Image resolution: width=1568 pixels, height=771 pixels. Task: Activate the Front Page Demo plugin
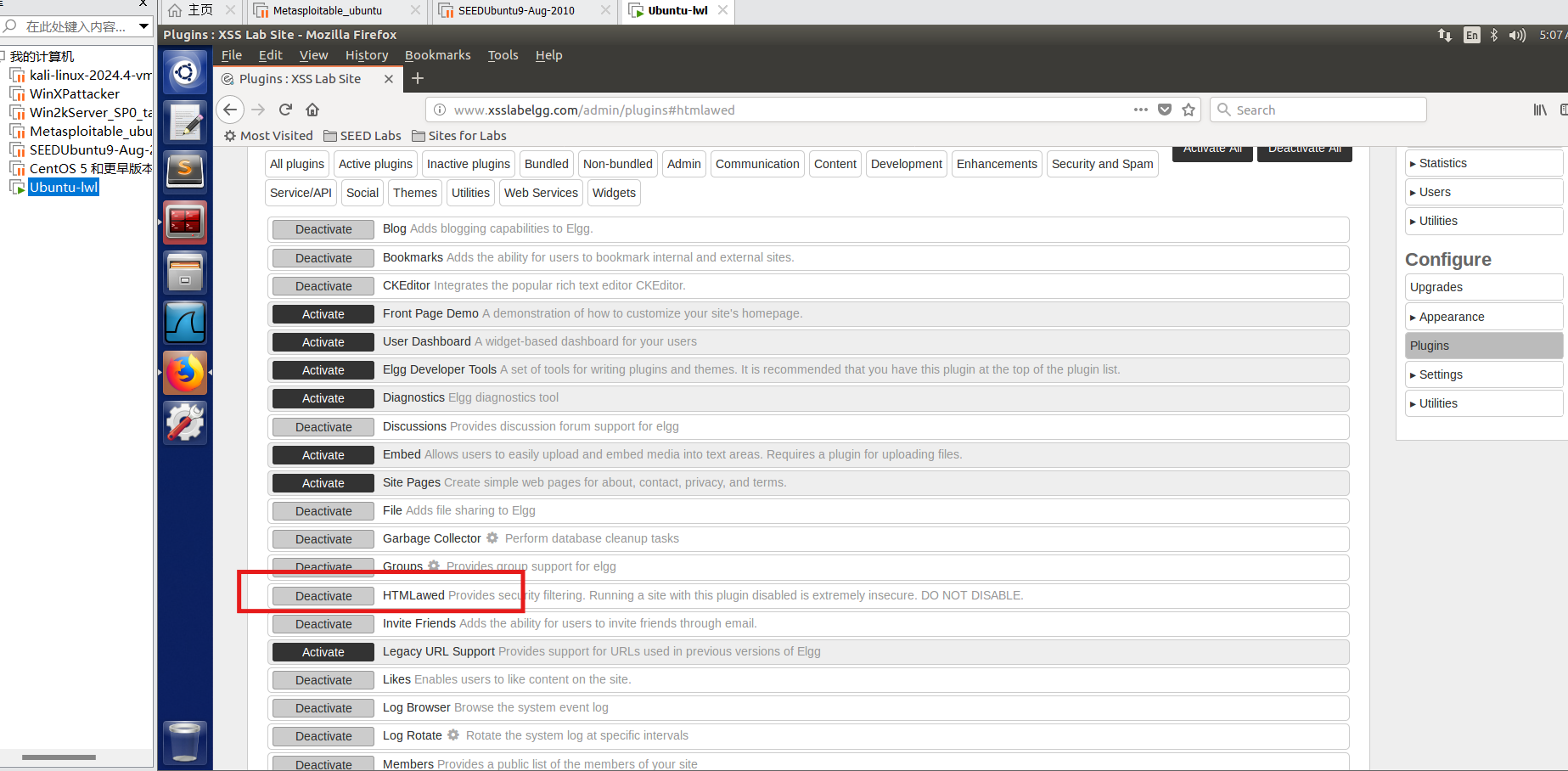[323, 314]
